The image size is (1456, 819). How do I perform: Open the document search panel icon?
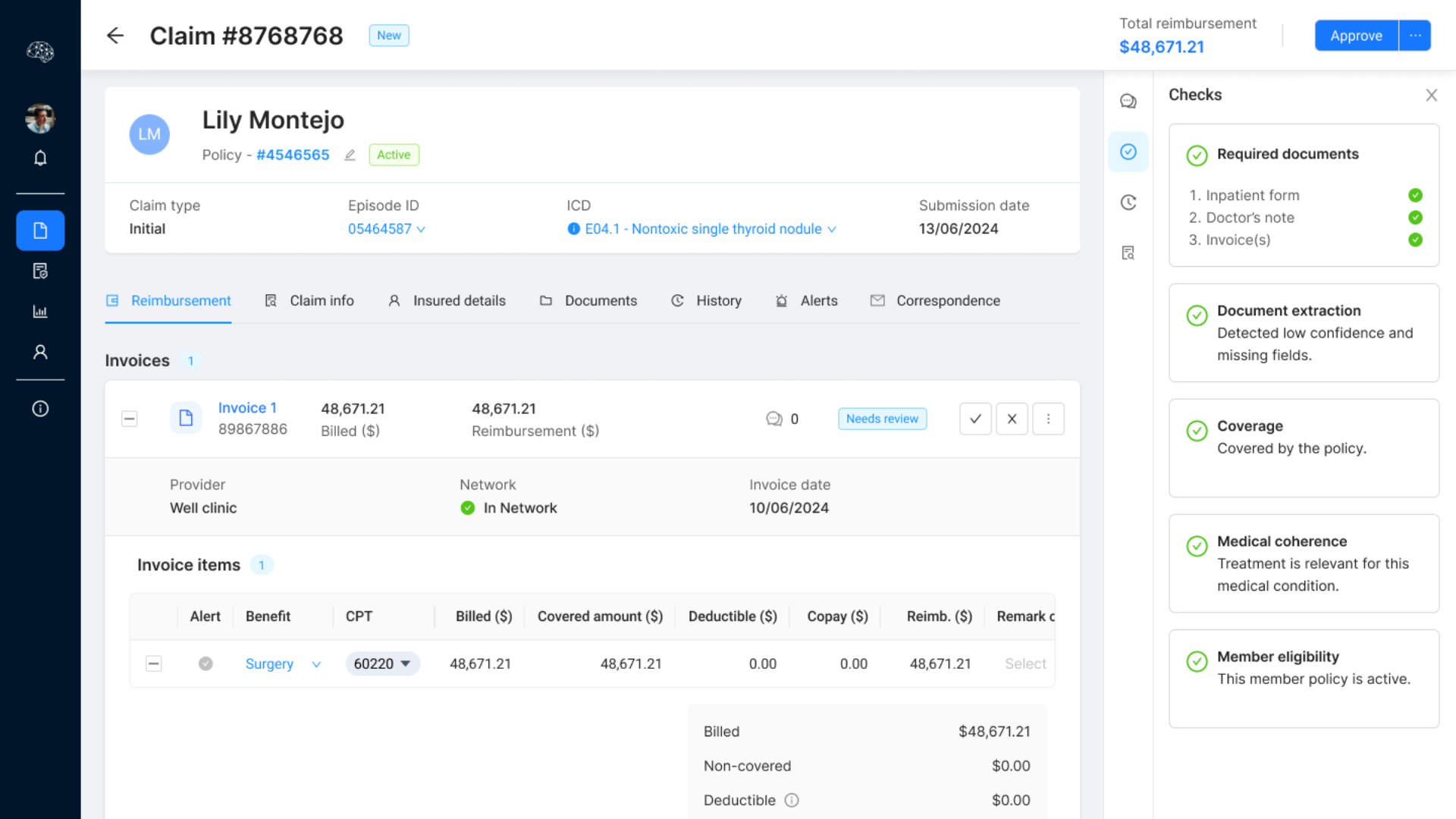(1128, 253)
